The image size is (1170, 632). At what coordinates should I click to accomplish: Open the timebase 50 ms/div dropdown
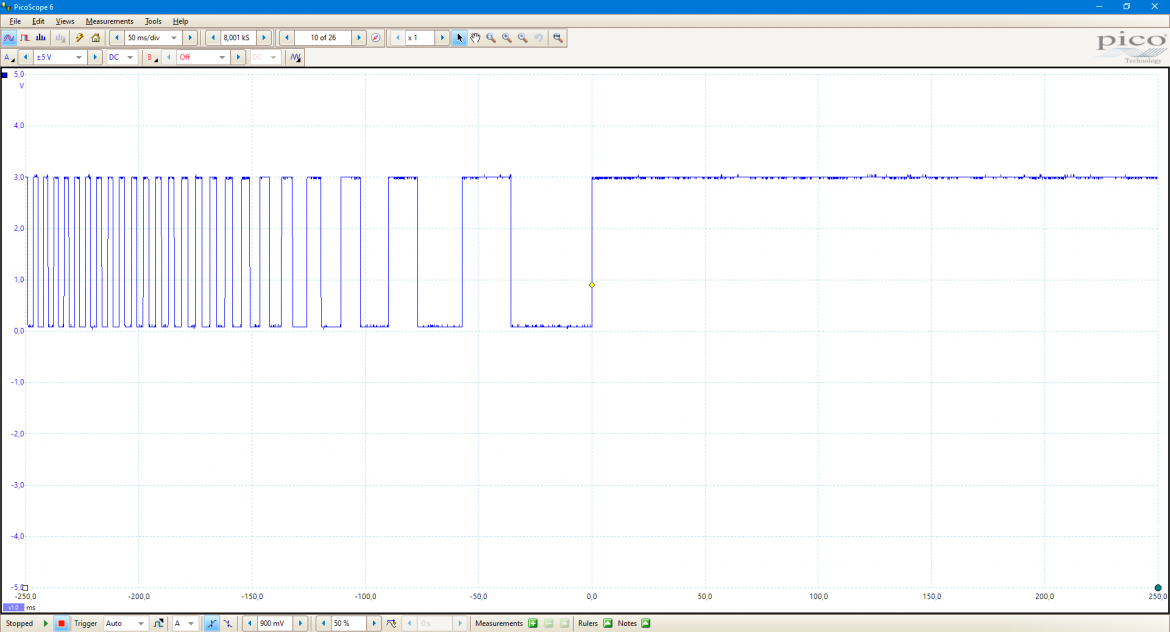point(173,37)
